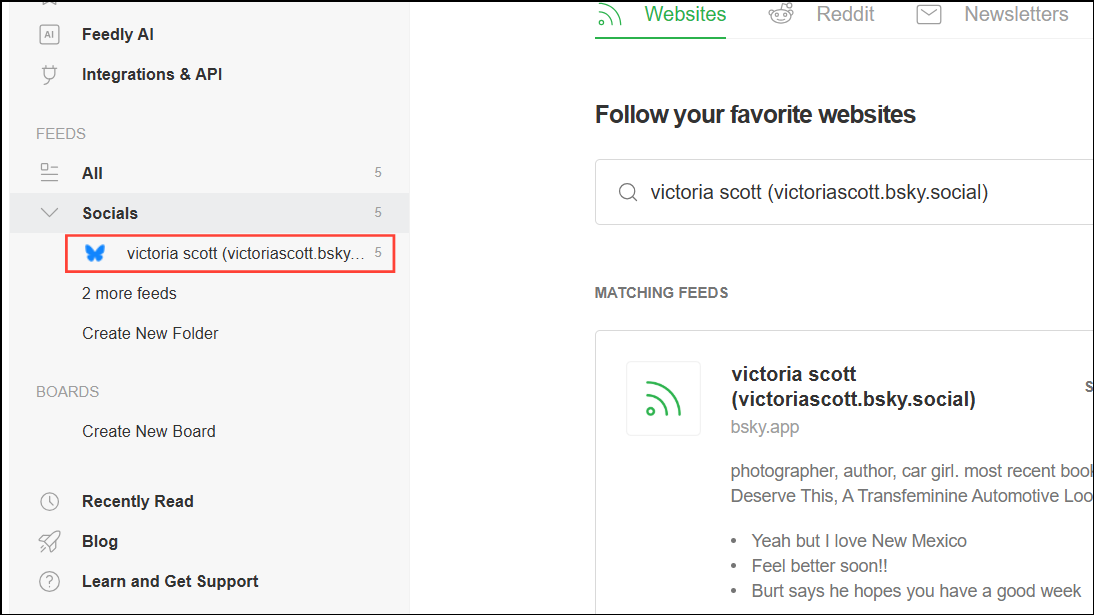Viewport: 1094px width, 615px height.
Task: Click 'Burt says he hopes' post line
Action: pos(915,591)
